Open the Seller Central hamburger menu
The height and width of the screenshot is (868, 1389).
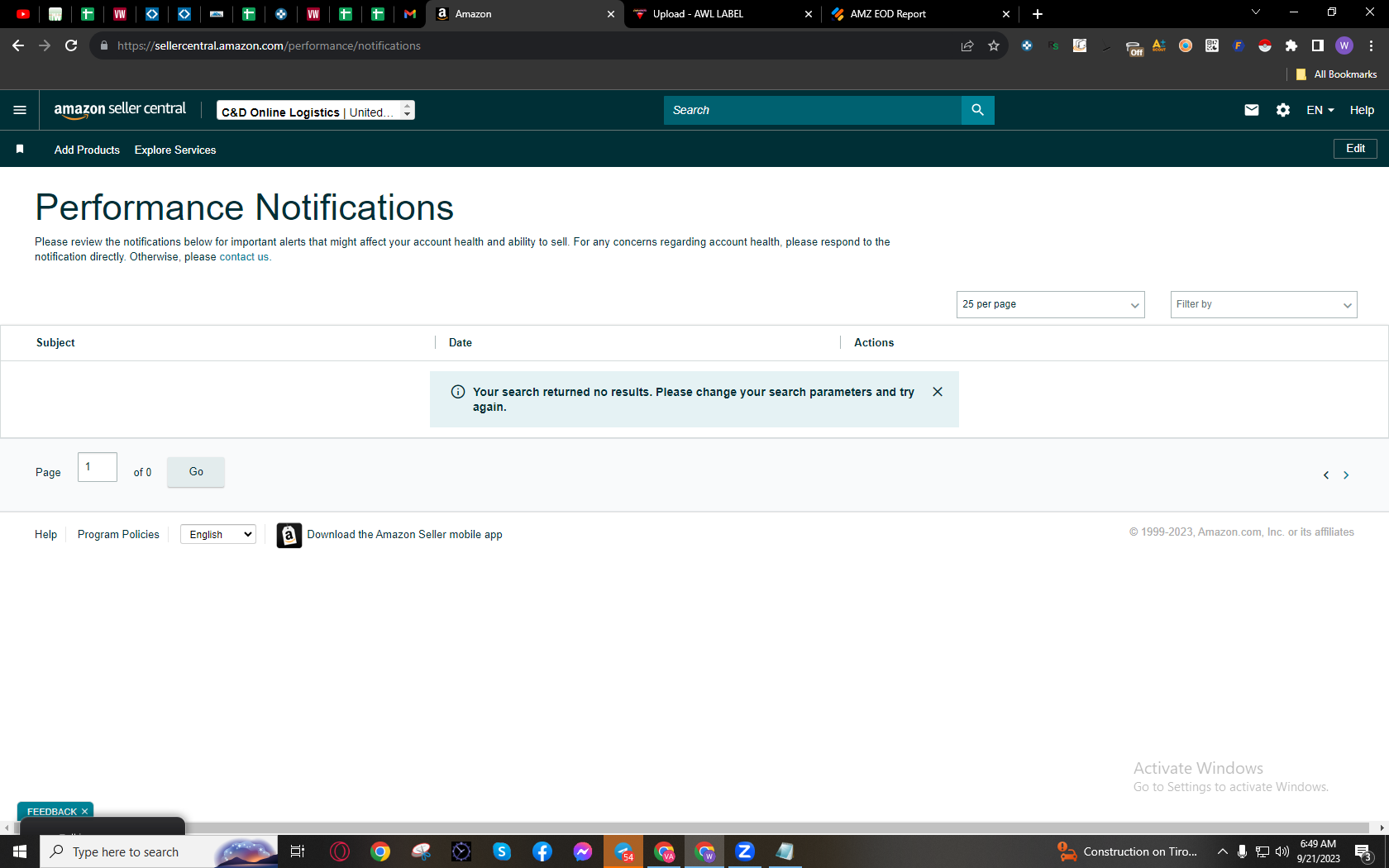click(x=20, y=110)
